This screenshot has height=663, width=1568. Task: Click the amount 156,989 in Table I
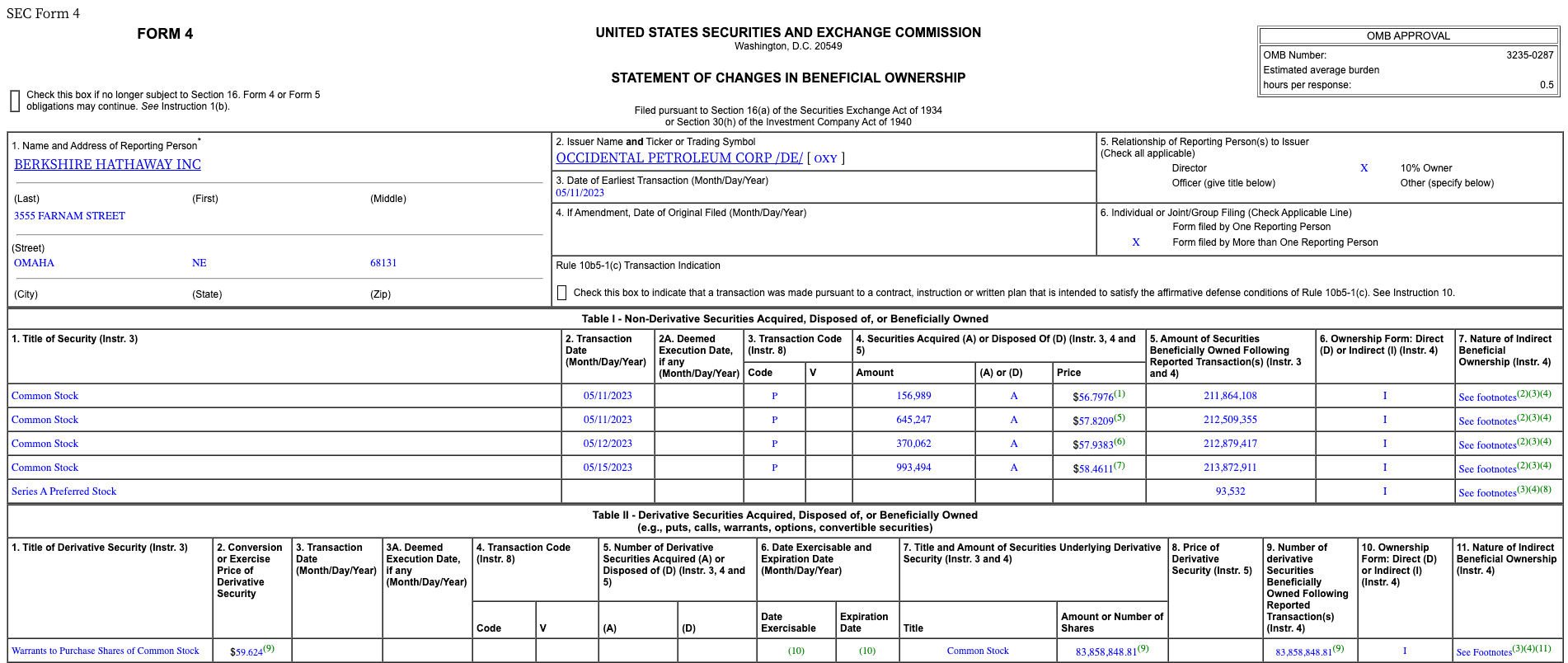913,396
